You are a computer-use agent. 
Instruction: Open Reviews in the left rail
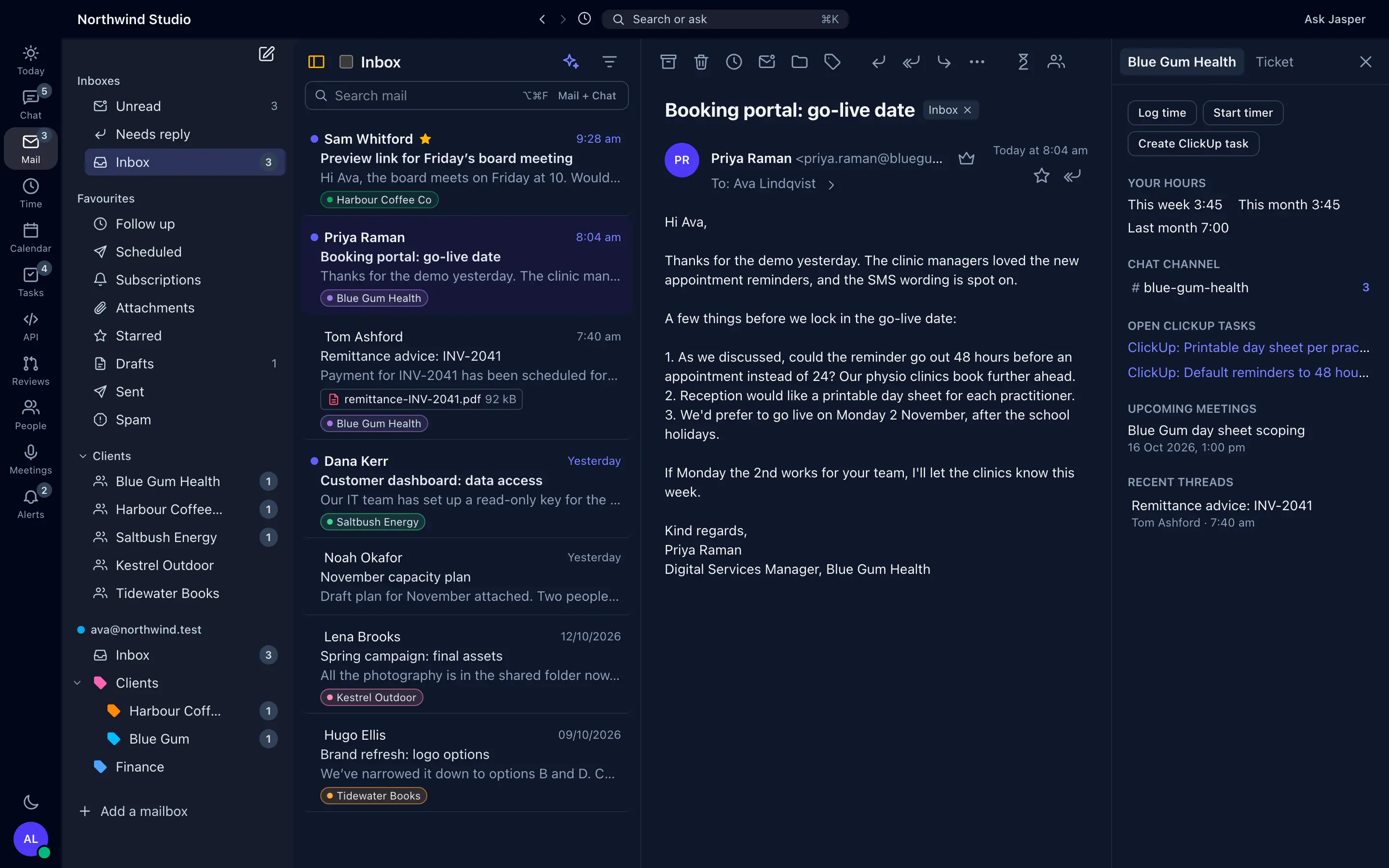(30, 371)
